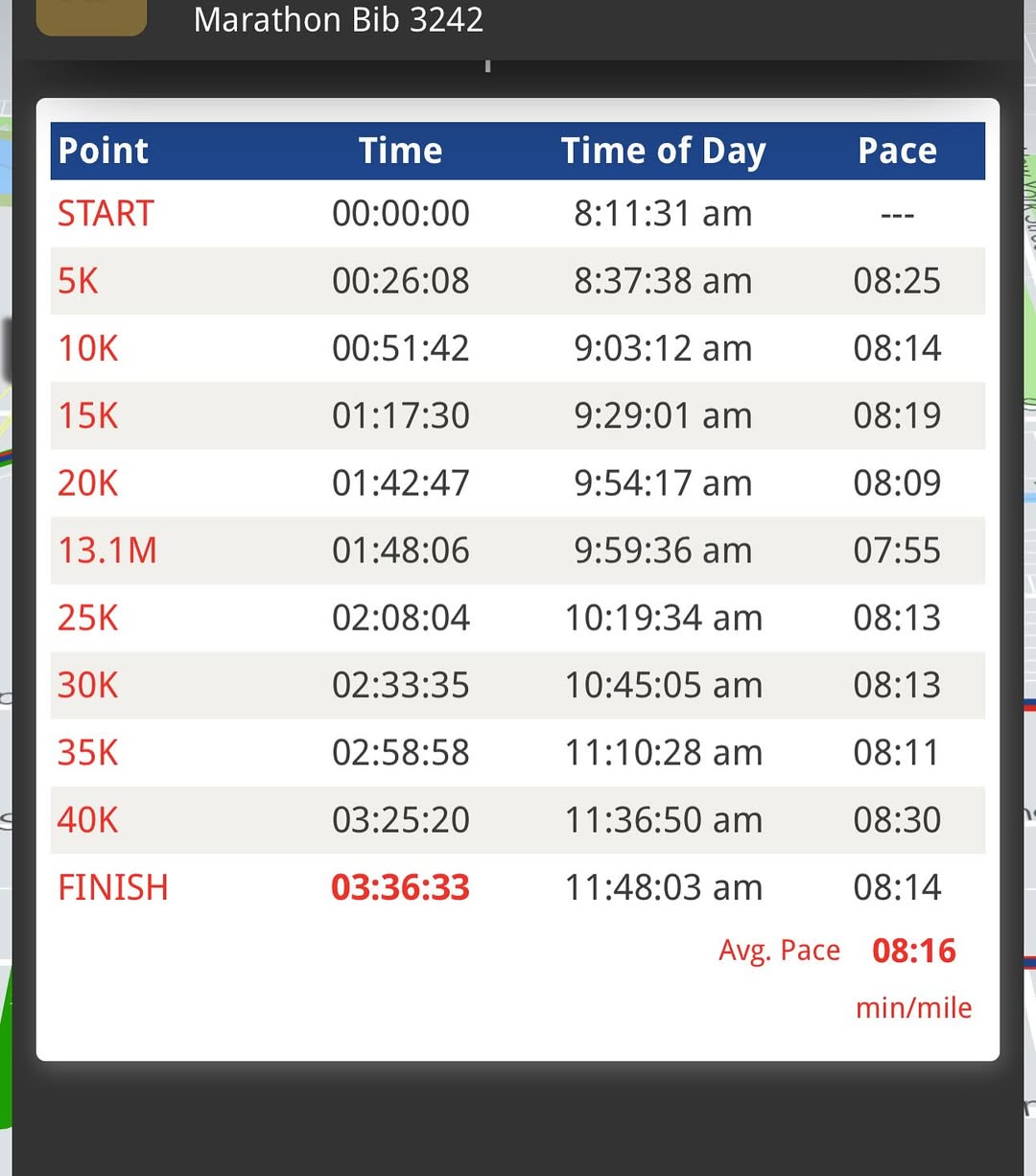Select the FINISH row label
The height and width of the screenshot is (1176, 1036).
pyautogui.click(x=113, y=887)
